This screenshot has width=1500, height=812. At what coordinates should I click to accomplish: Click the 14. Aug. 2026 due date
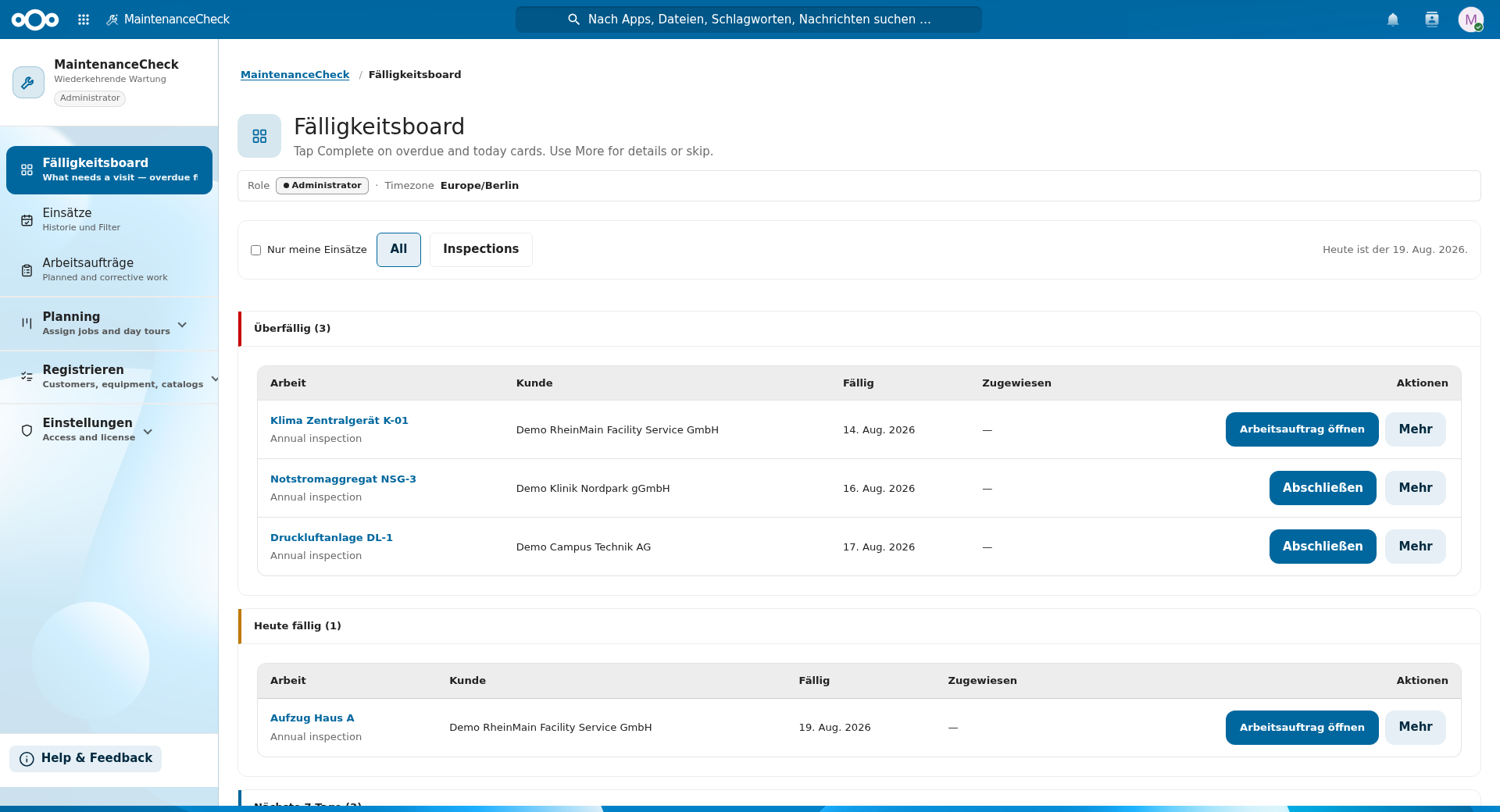879,430
